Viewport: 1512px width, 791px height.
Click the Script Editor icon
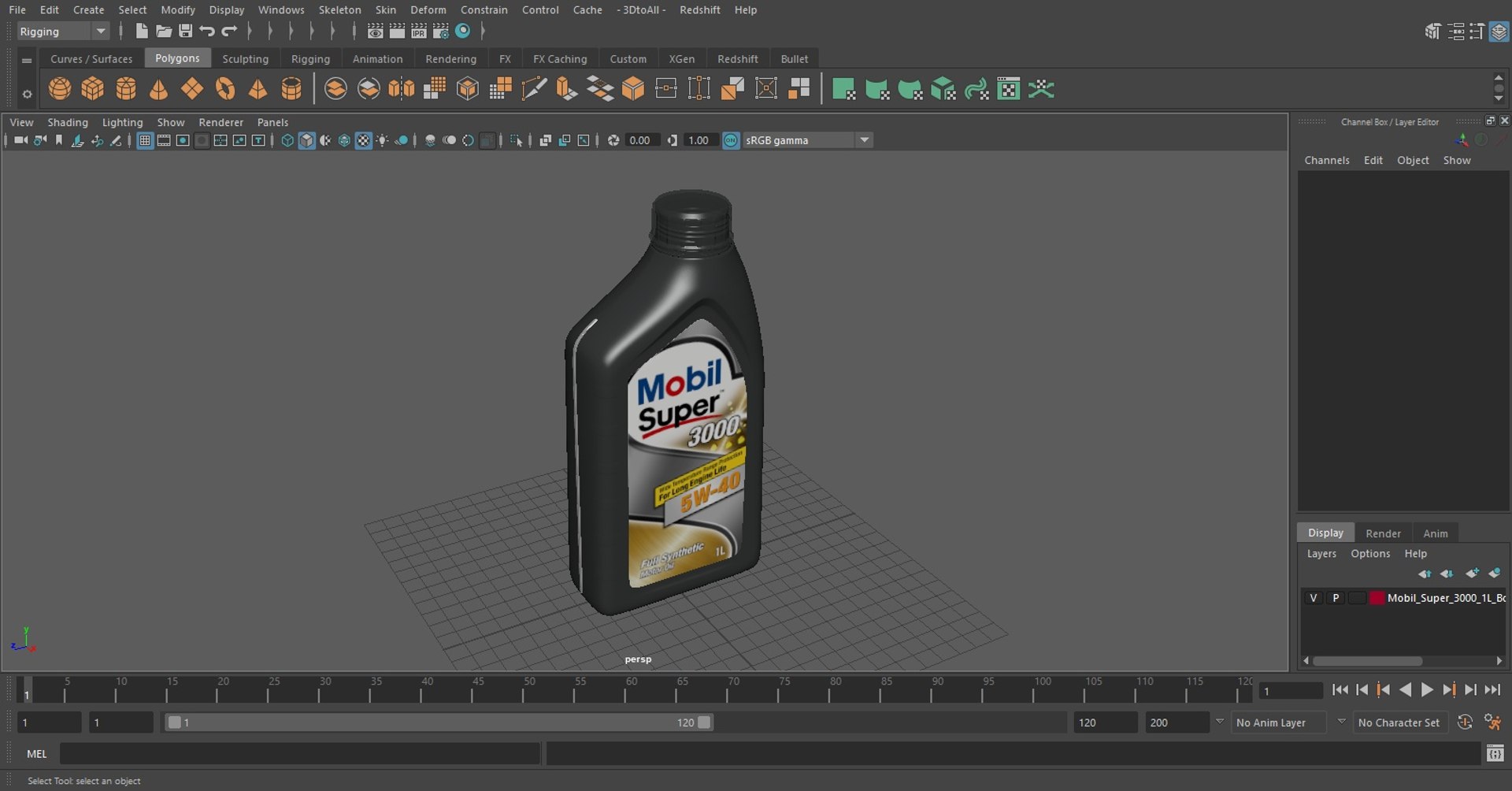1495,754
